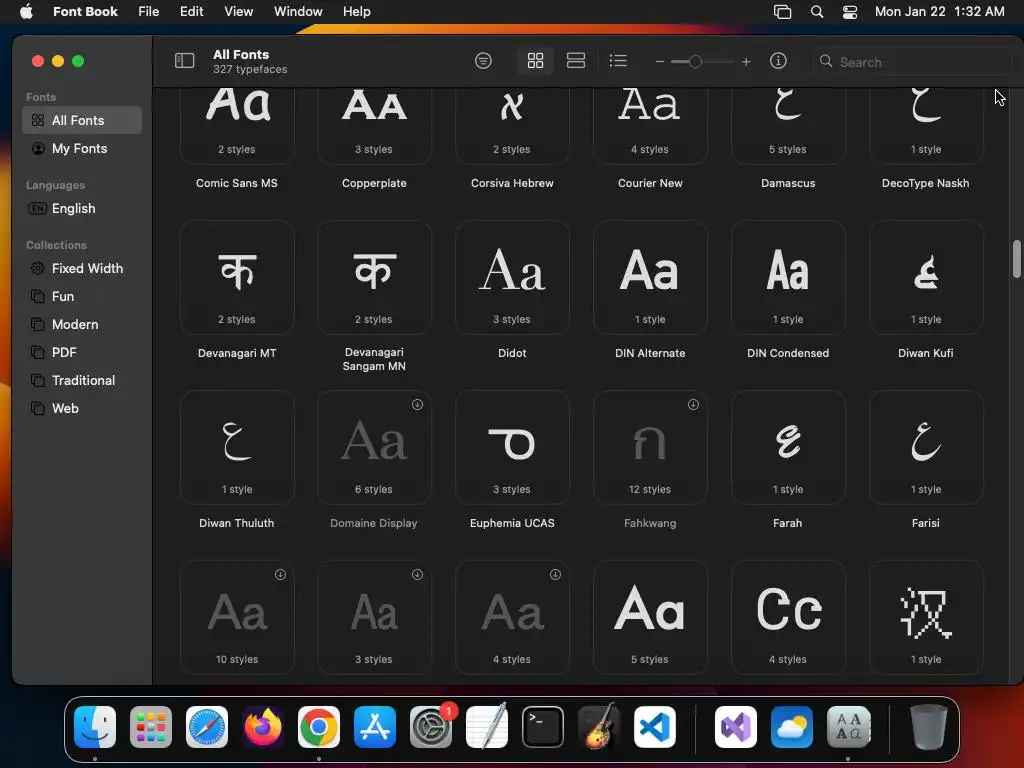Open Spotlight search in menu bar
The width and height of the screenshot is (1024, 768).
[x=816, y=11]
